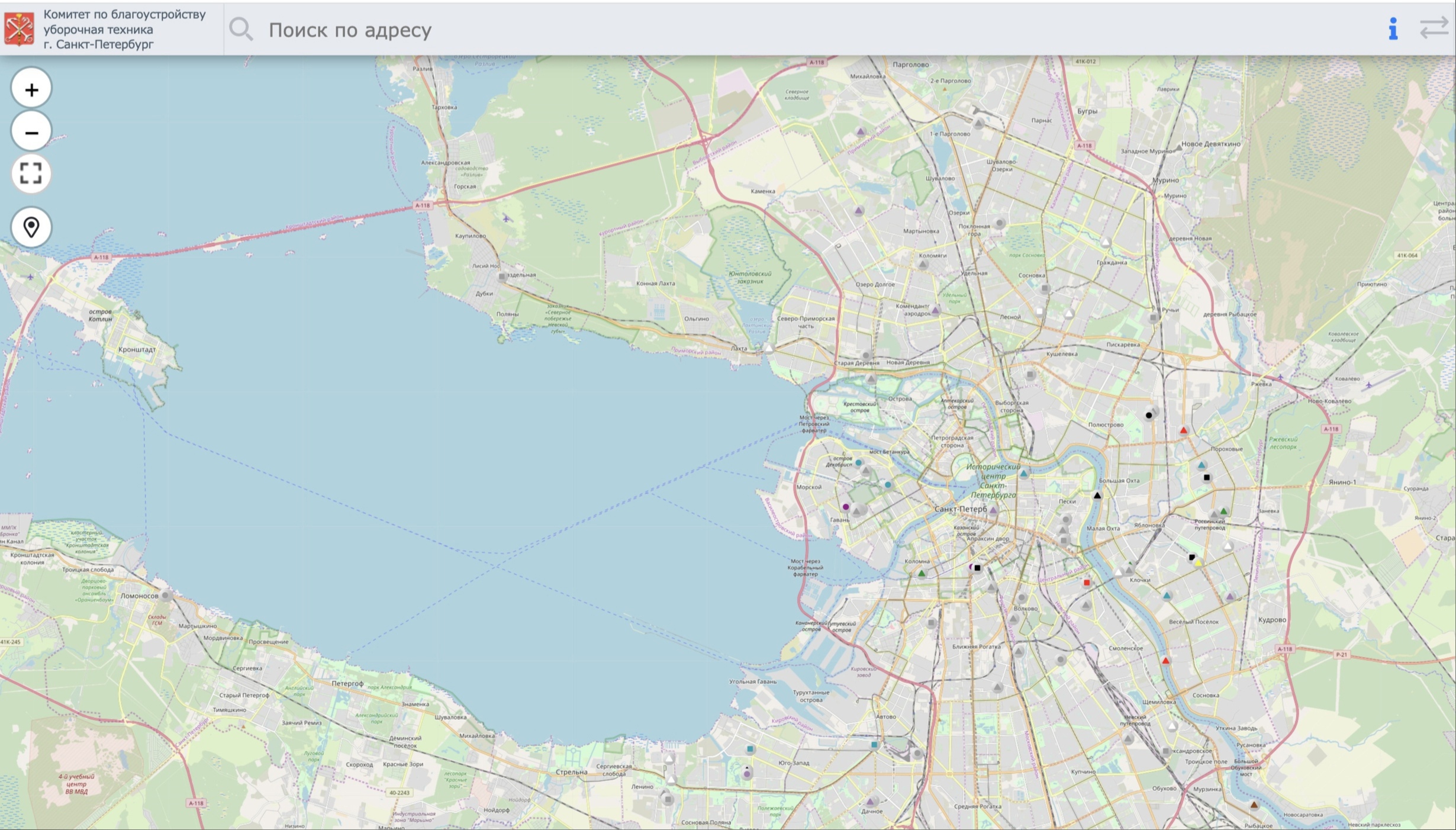The image size is (1456, 830).
Task: Click the Saint Petersburg coat of arms logo
Action: [19, 29]
